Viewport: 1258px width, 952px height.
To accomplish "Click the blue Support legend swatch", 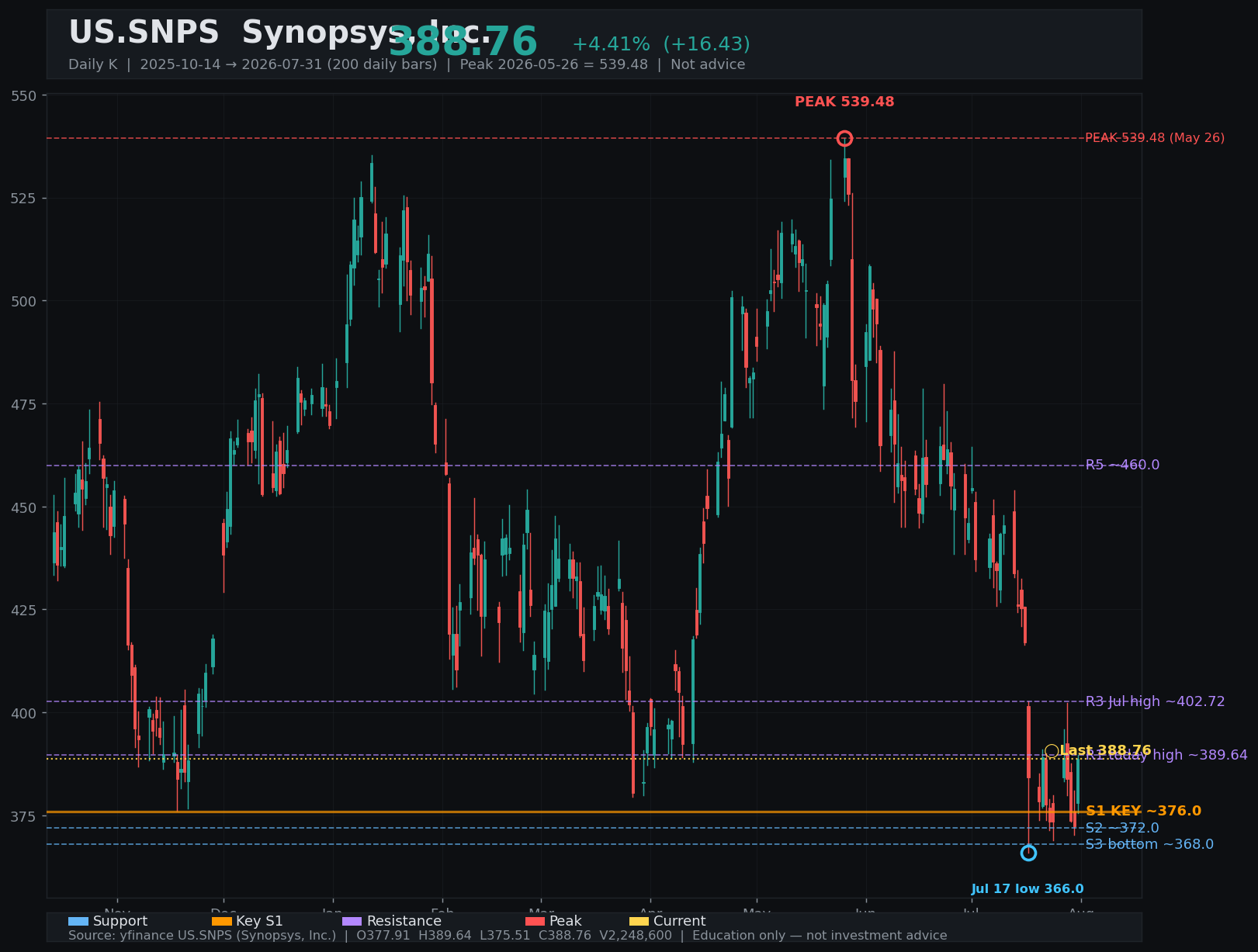I will [78, 921].
